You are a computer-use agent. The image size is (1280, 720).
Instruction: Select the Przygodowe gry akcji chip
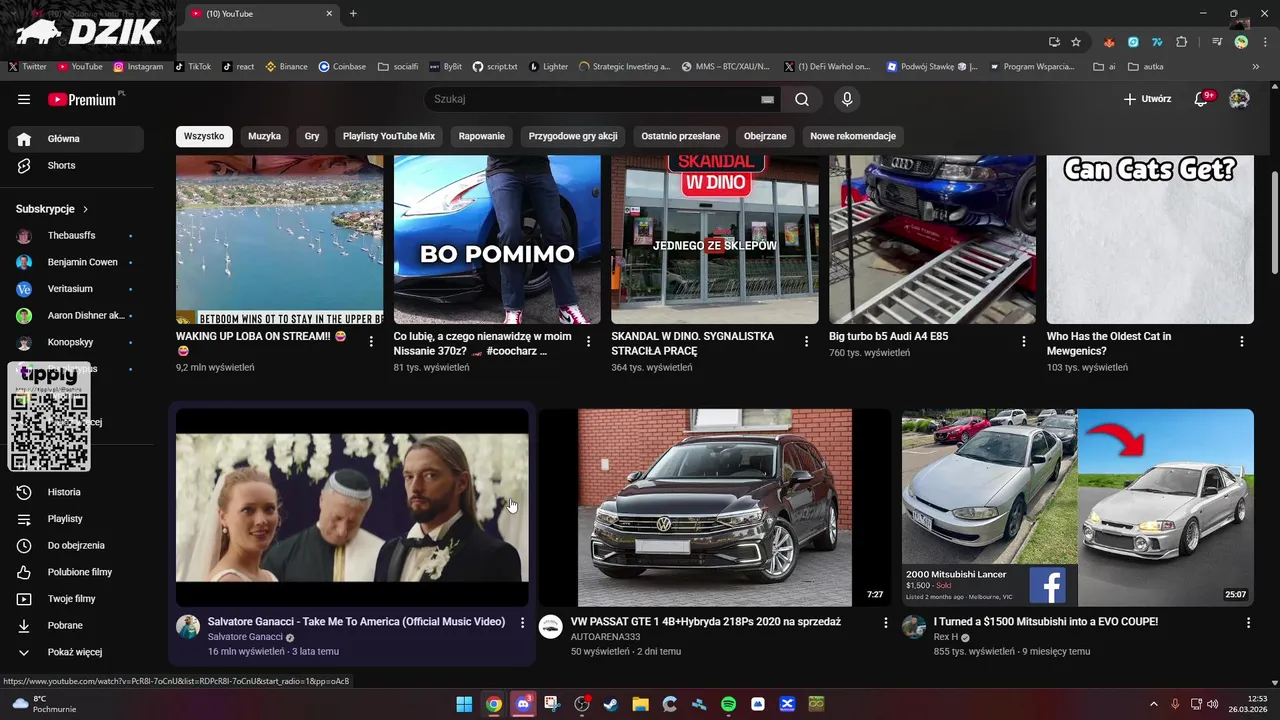(573, 136)
